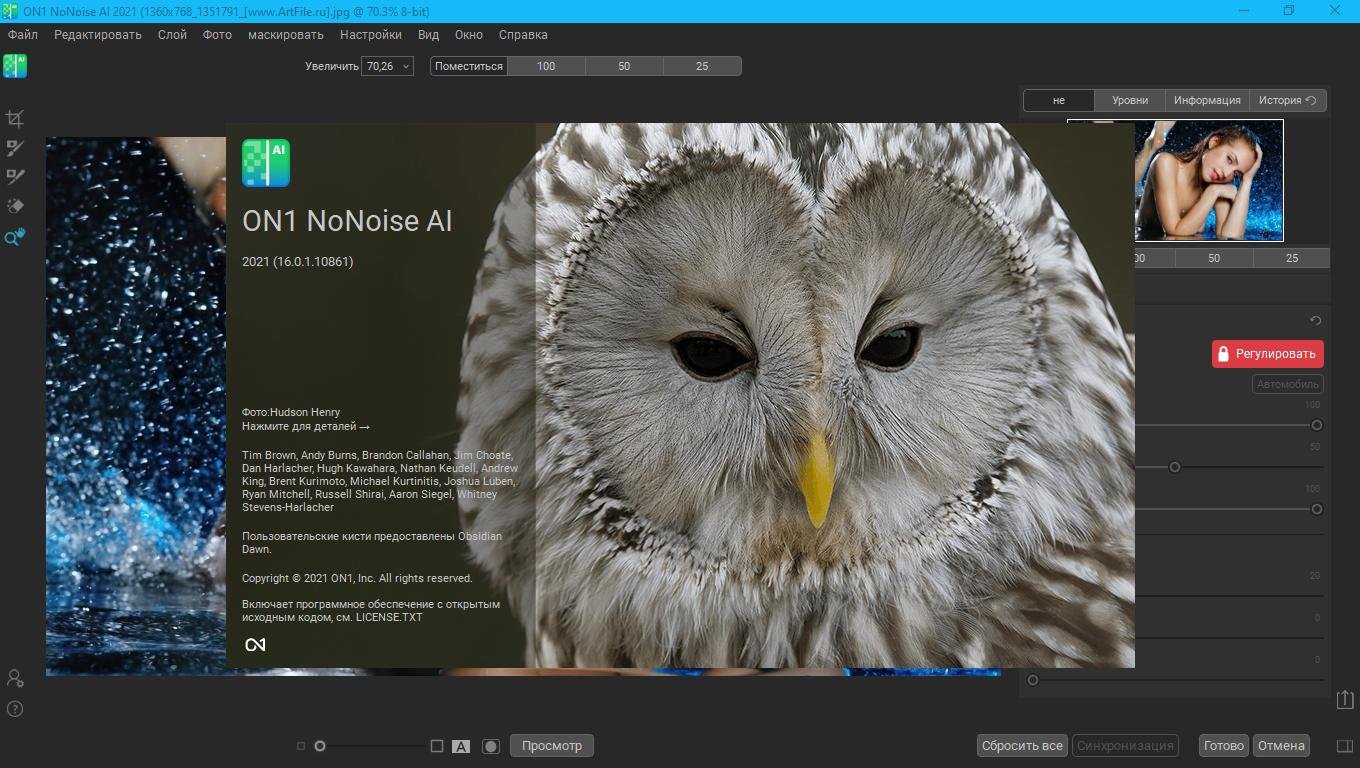This screenshot has width=1360, height=768.
Task: Activate the eraser retouch tool
Action: [x=15, y=206]
